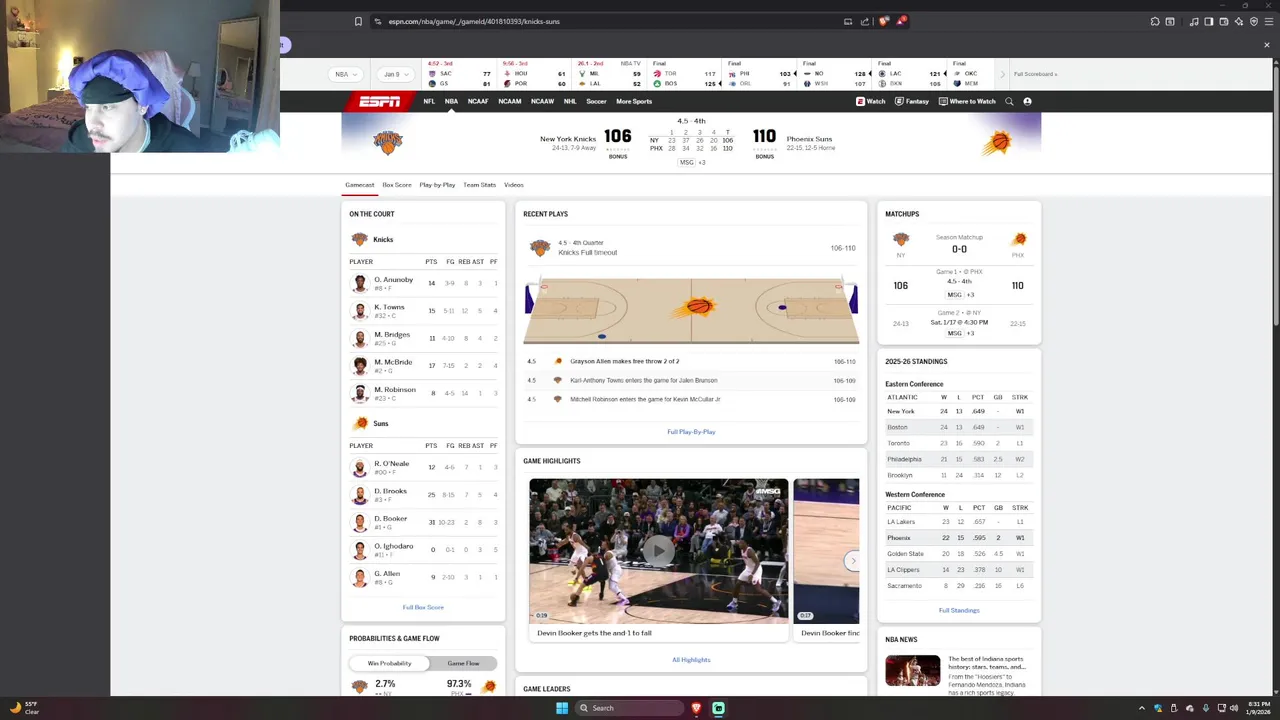The height and width of the screenshot is (720, 1280).
Task: Click the Suns team logo in On The Court
Action: [360, 423]
